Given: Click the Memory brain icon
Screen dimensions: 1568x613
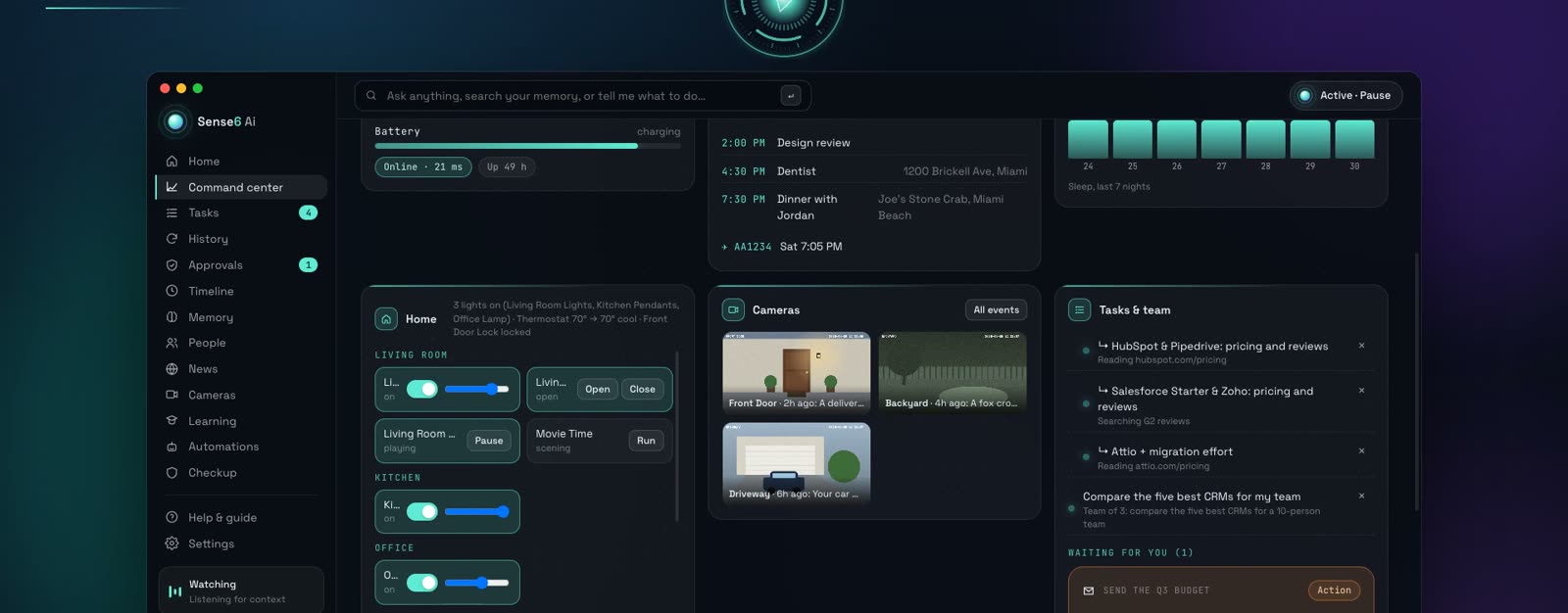Looking at the screenshot, I should coord(171,317).
